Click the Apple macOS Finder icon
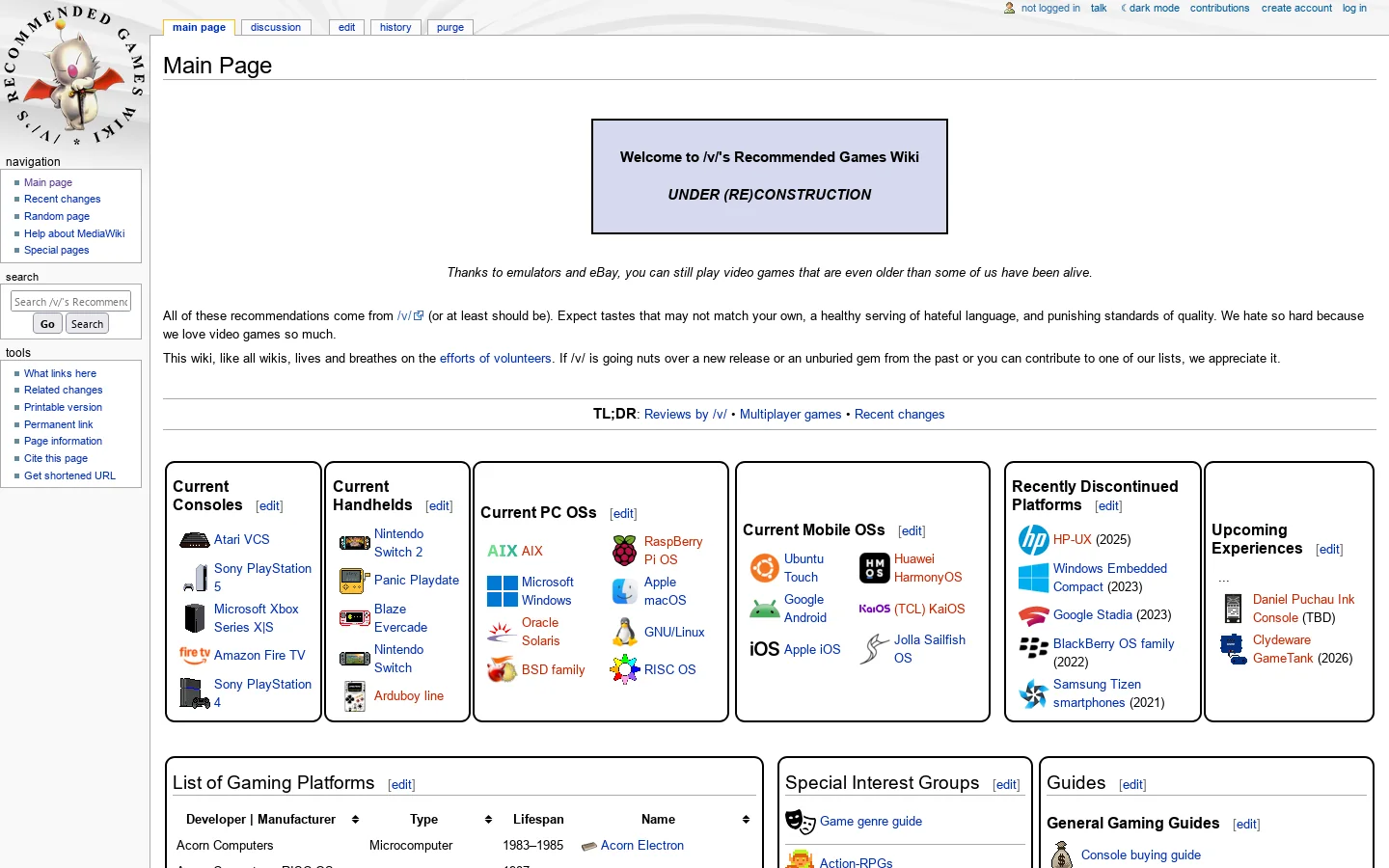The height and width of the screenshot is (868, 1389). tap(625, 591)
